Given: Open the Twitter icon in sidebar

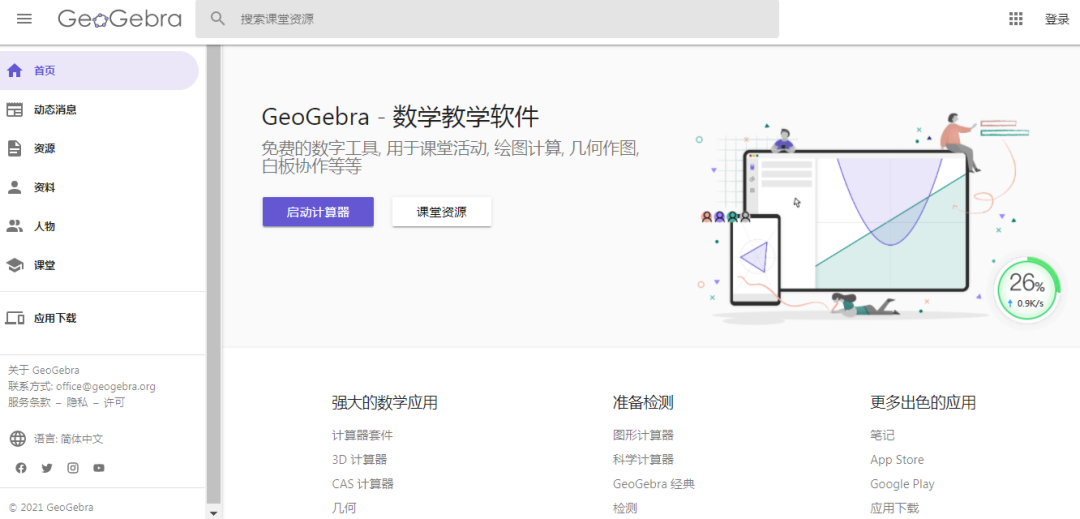Looking at the screenshot, I should 47,468.
